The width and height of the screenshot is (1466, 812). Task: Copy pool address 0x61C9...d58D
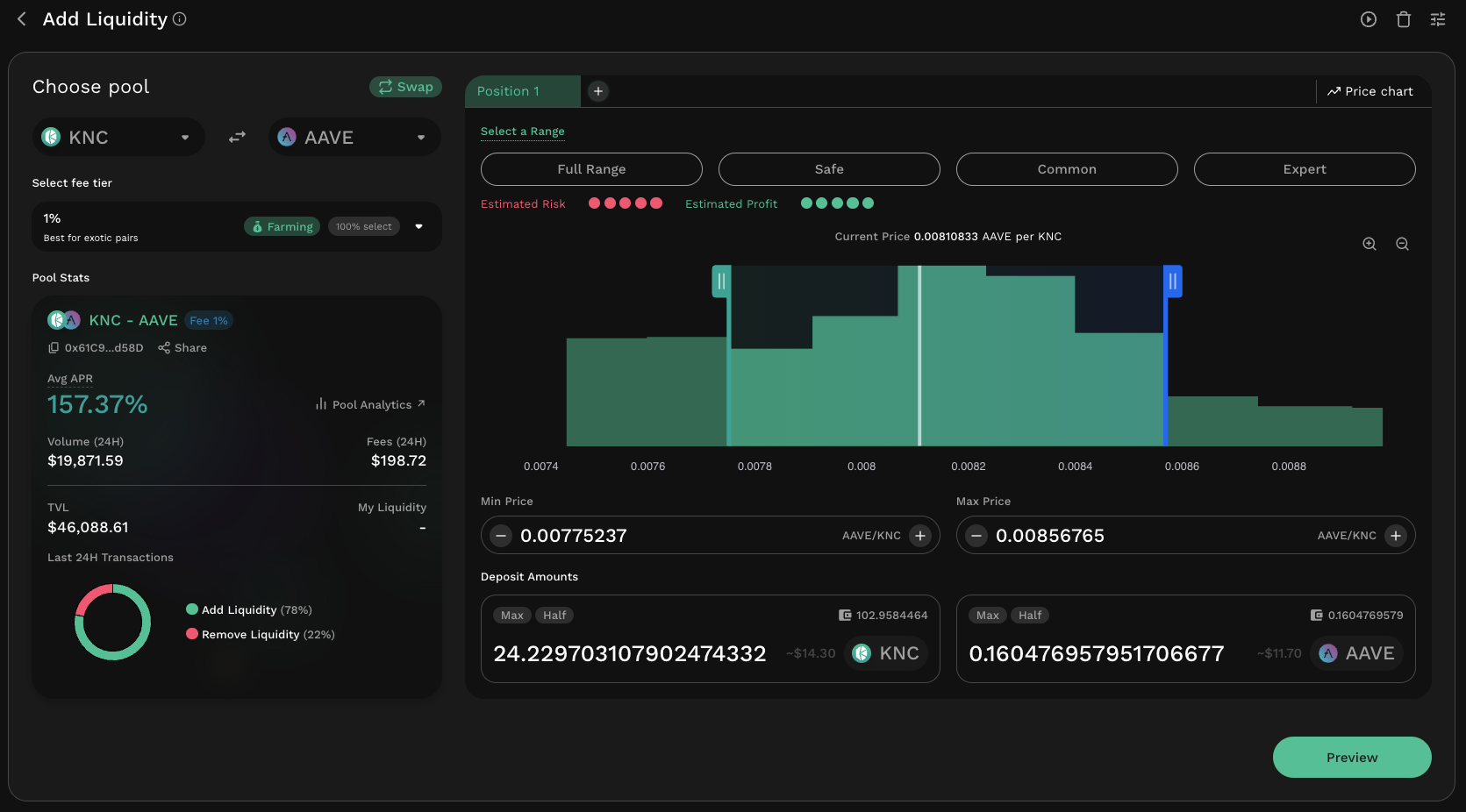[54, 348]
